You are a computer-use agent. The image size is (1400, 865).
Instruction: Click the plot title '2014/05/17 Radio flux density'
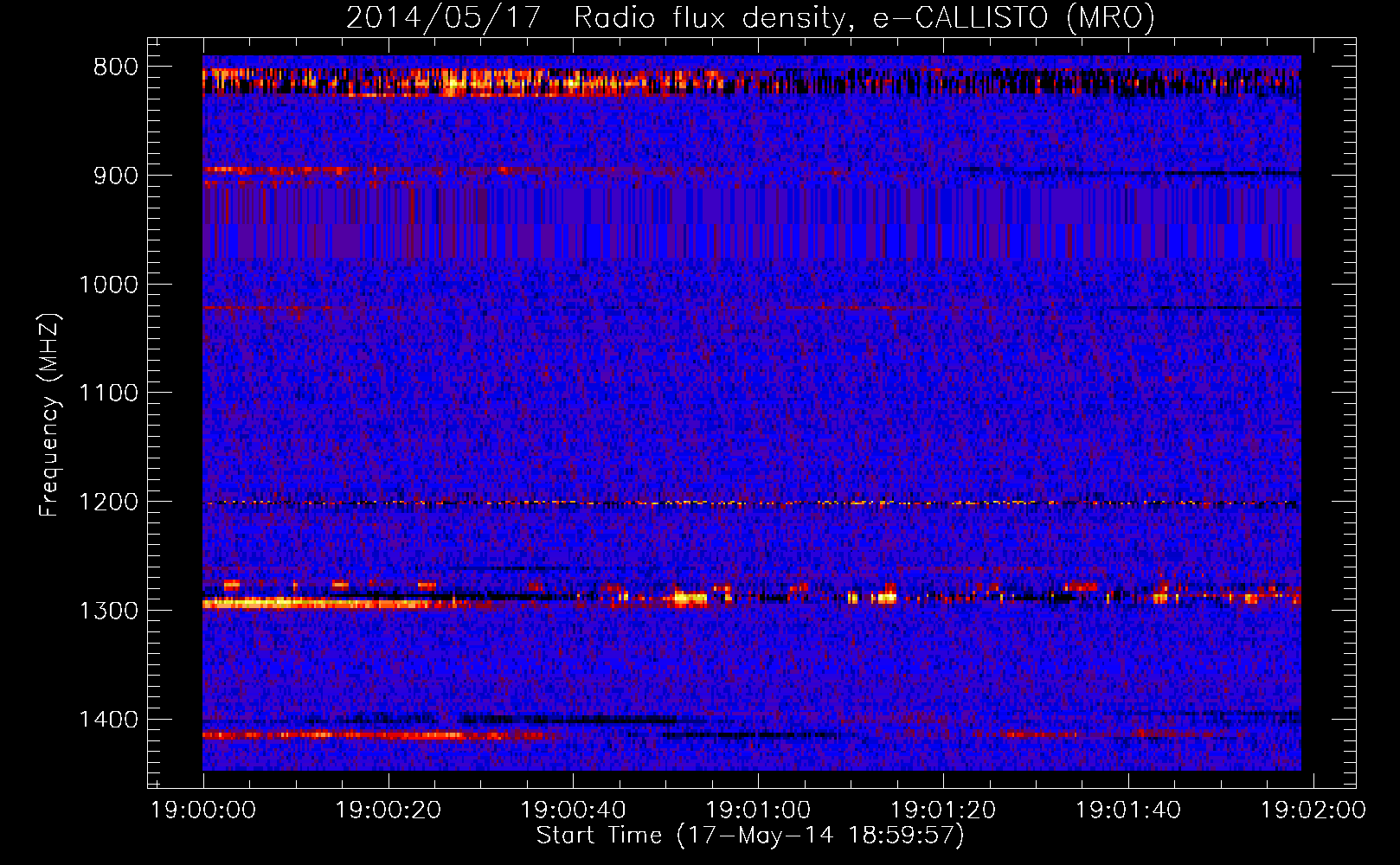click(x=750, y=17)
